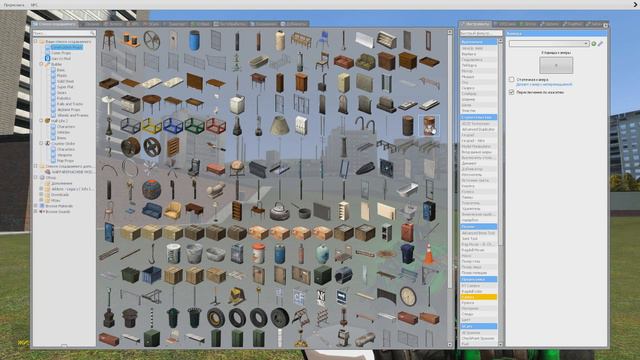Select the yellow highlighted camera tool
The width and height of the screenshot is (640, 360).
click(x=479, y=297)
